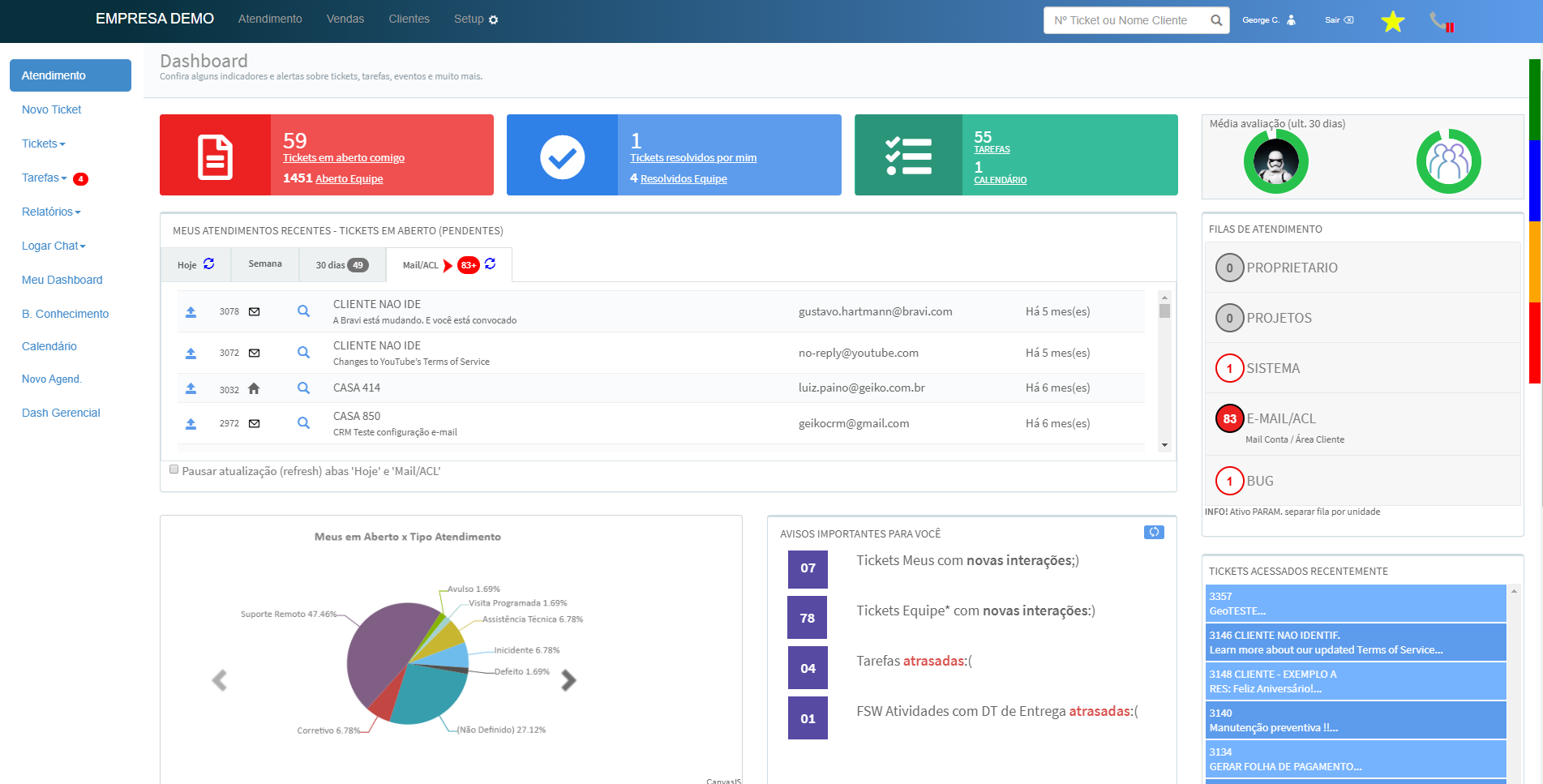The width and height of the screenshot is (1543, 784).
Task: Select the Mail/ACL tab
Action: [x=449, y=264]
